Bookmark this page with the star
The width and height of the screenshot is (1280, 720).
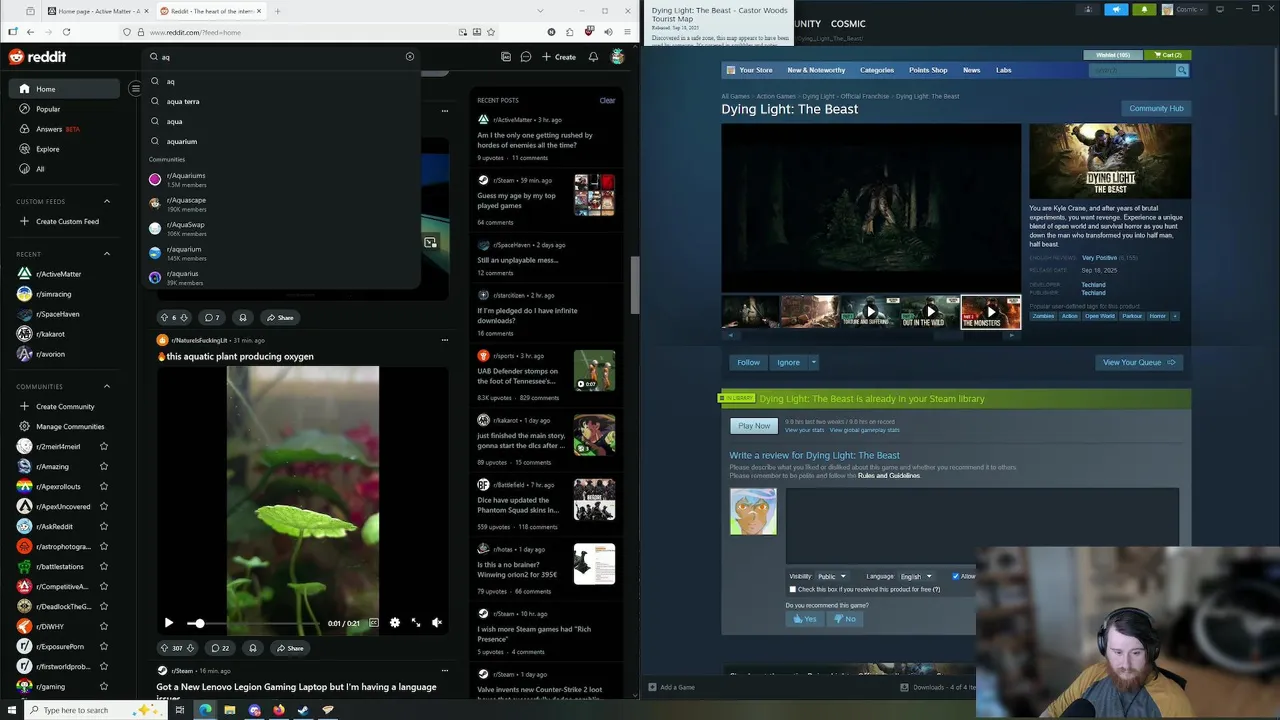[491, 32]
